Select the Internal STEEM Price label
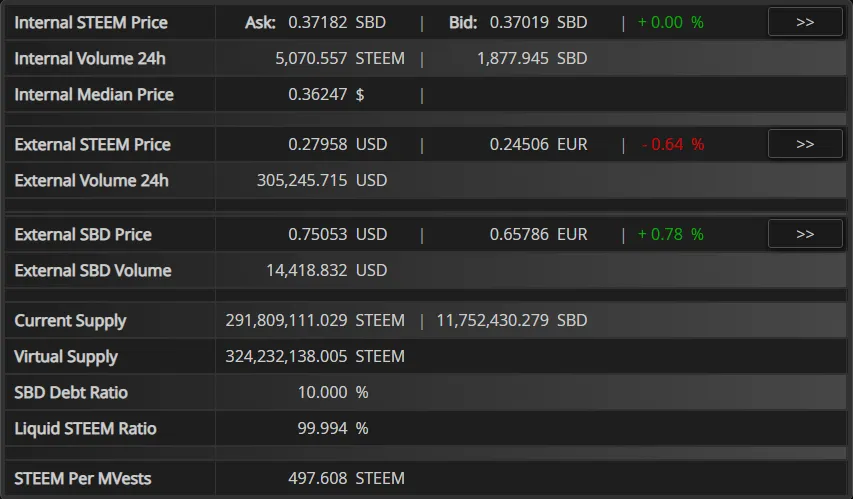 [x=91, y=22]
